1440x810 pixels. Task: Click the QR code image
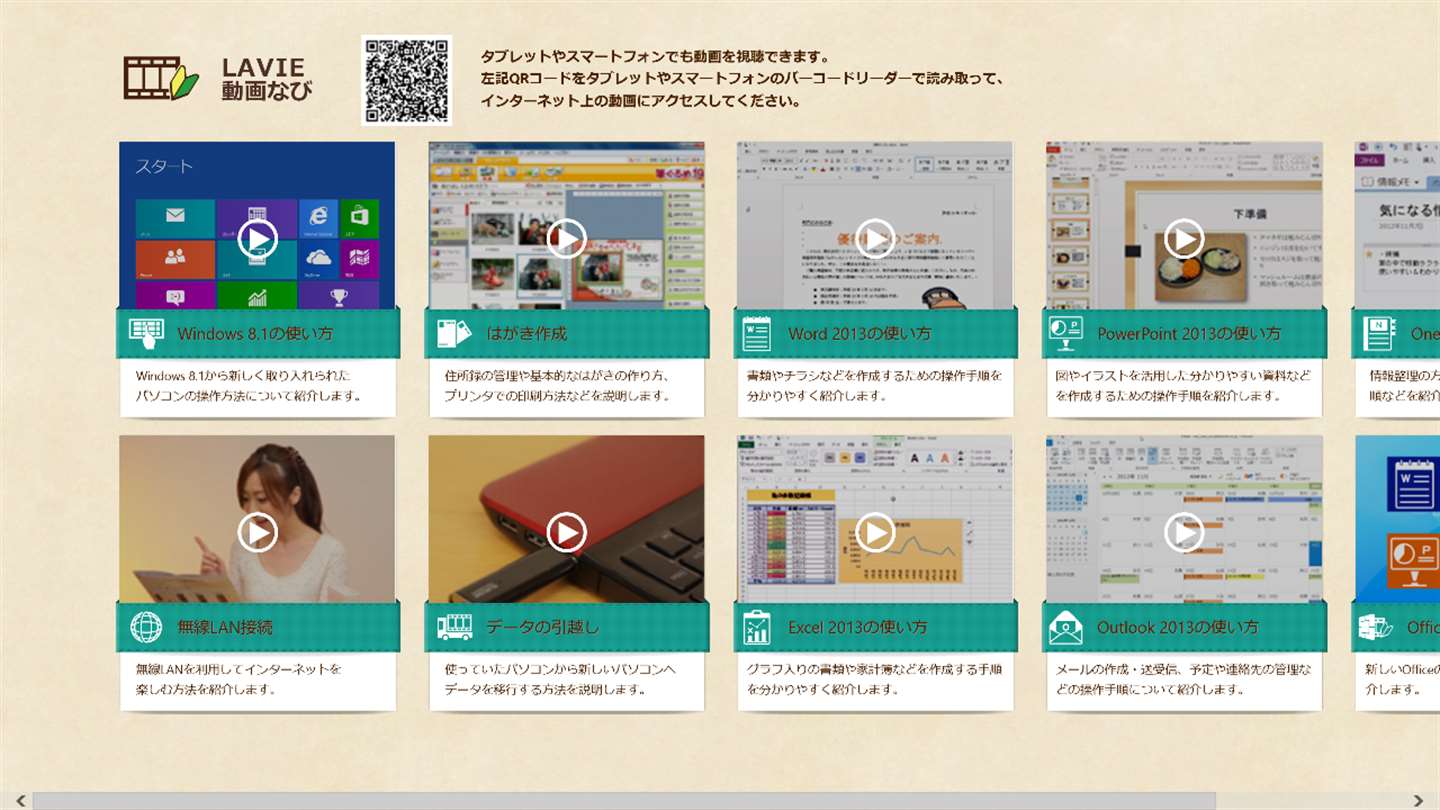406,80
